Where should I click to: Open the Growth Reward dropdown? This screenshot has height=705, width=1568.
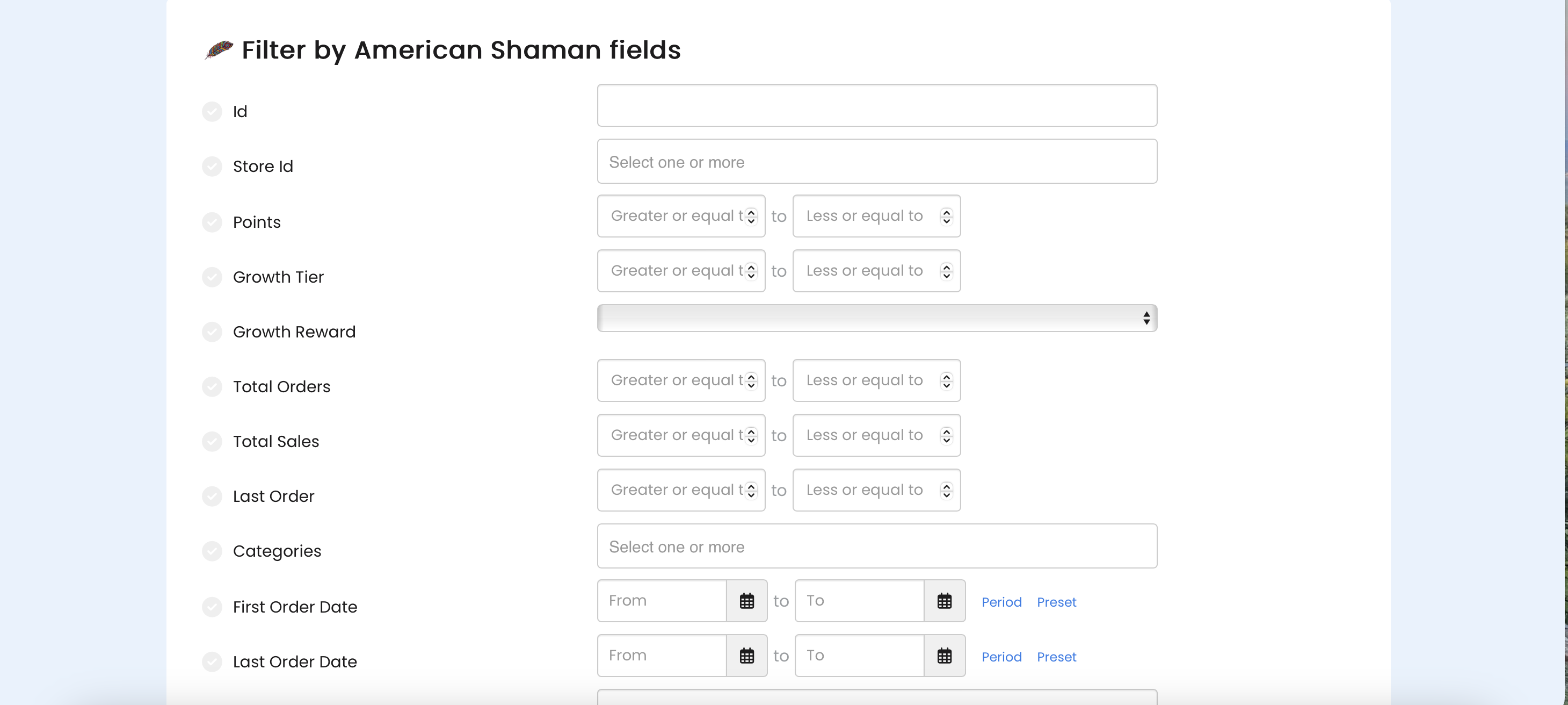pos(877,318)
